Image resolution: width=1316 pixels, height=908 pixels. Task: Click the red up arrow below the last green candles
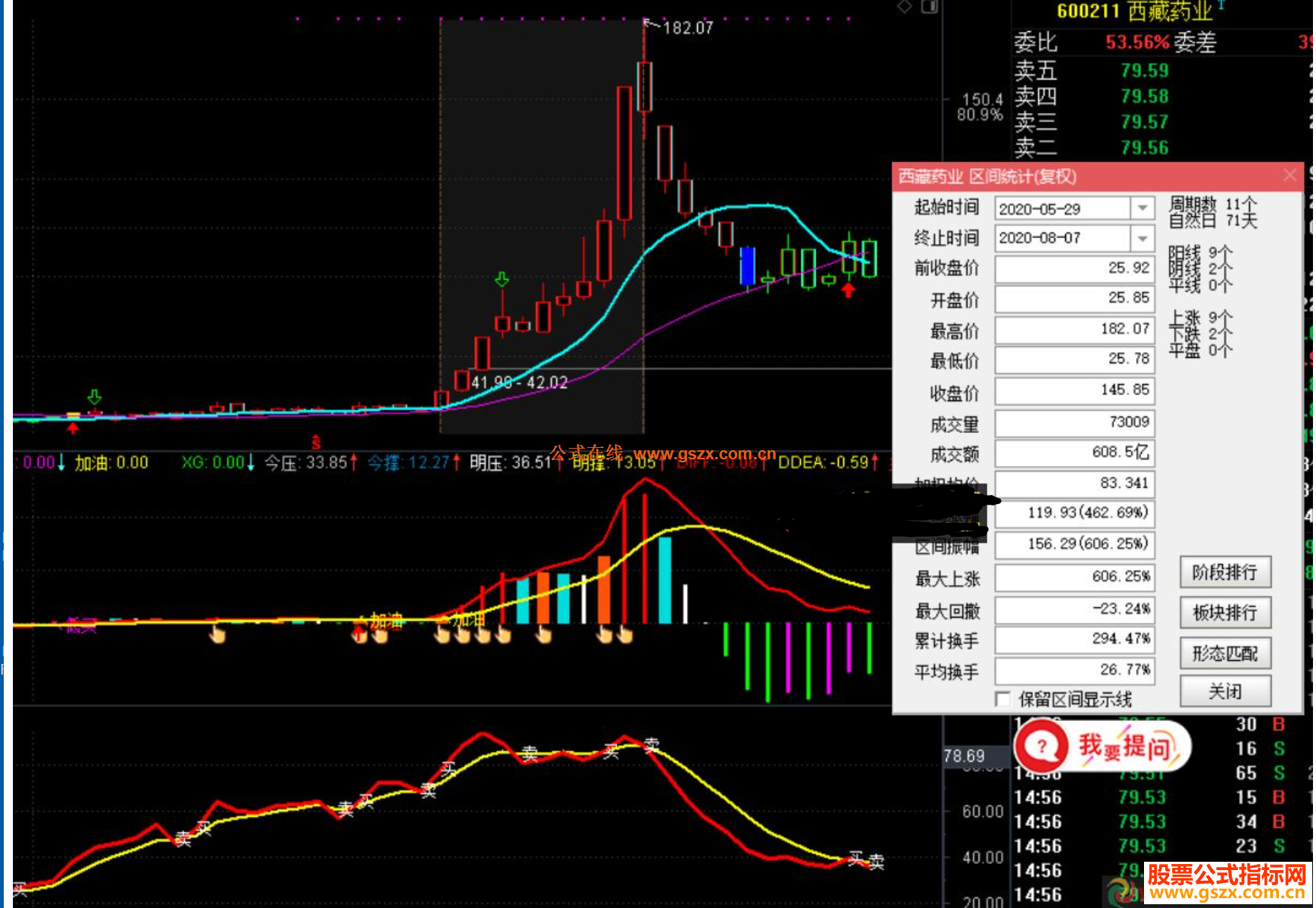pos(849,289)
